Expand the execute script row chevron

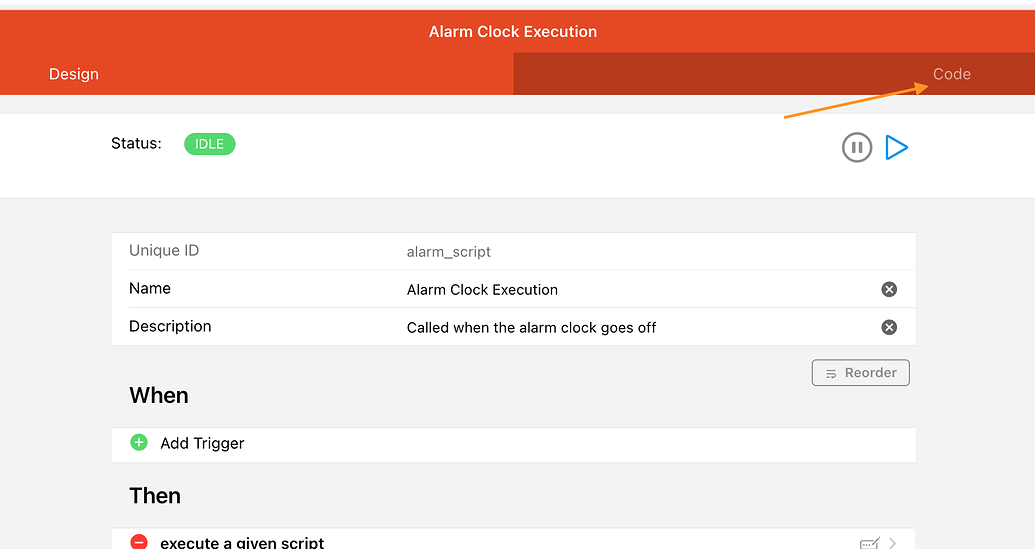892,543
